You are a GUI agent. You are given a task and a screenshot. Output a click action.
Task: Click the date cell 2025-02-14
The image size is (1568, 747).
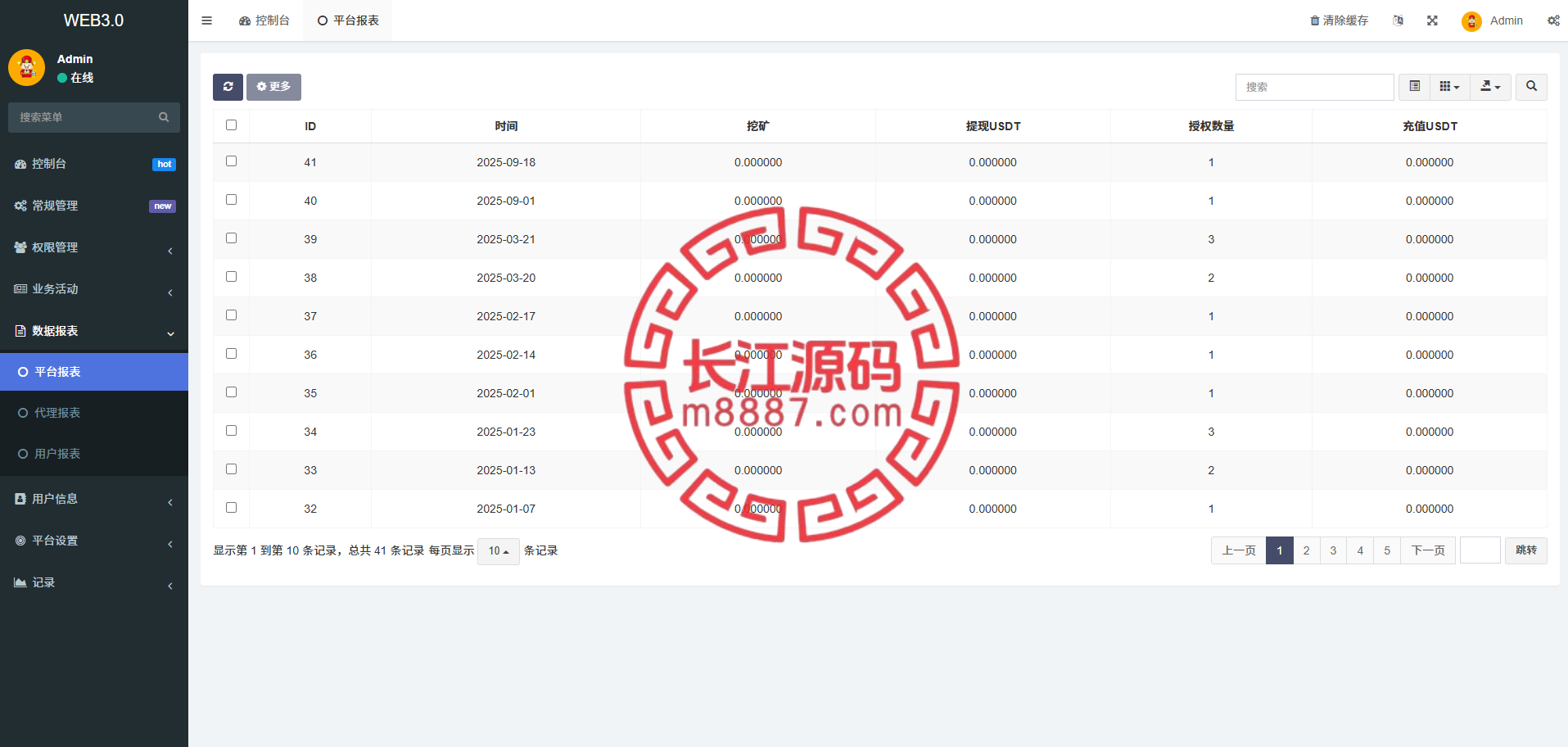[x=506, y=355]
